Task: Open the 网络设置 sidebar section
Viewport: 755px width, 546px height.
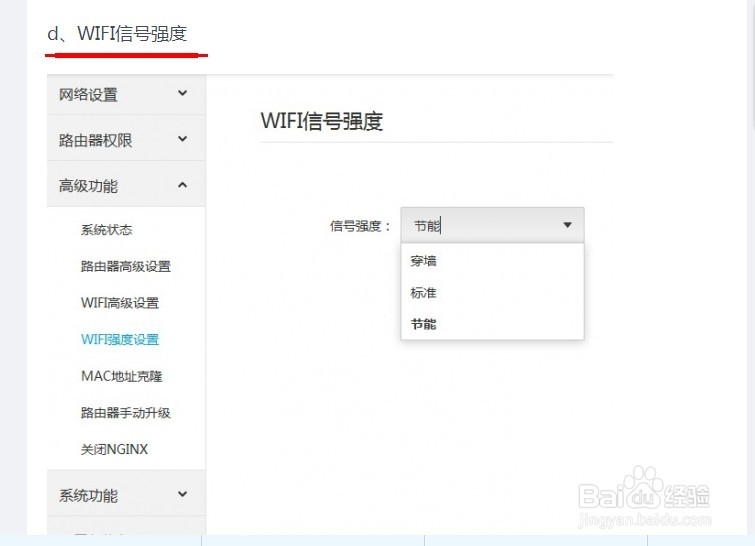Action: point(126,94)
